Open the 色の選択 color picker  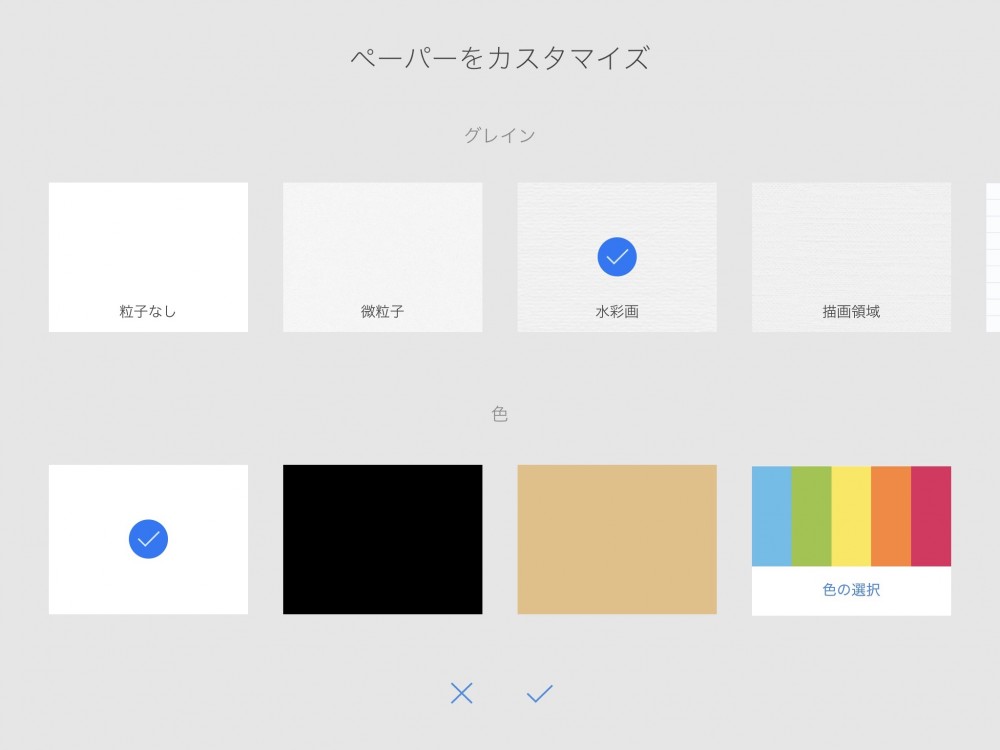click(x=851, y=590)
